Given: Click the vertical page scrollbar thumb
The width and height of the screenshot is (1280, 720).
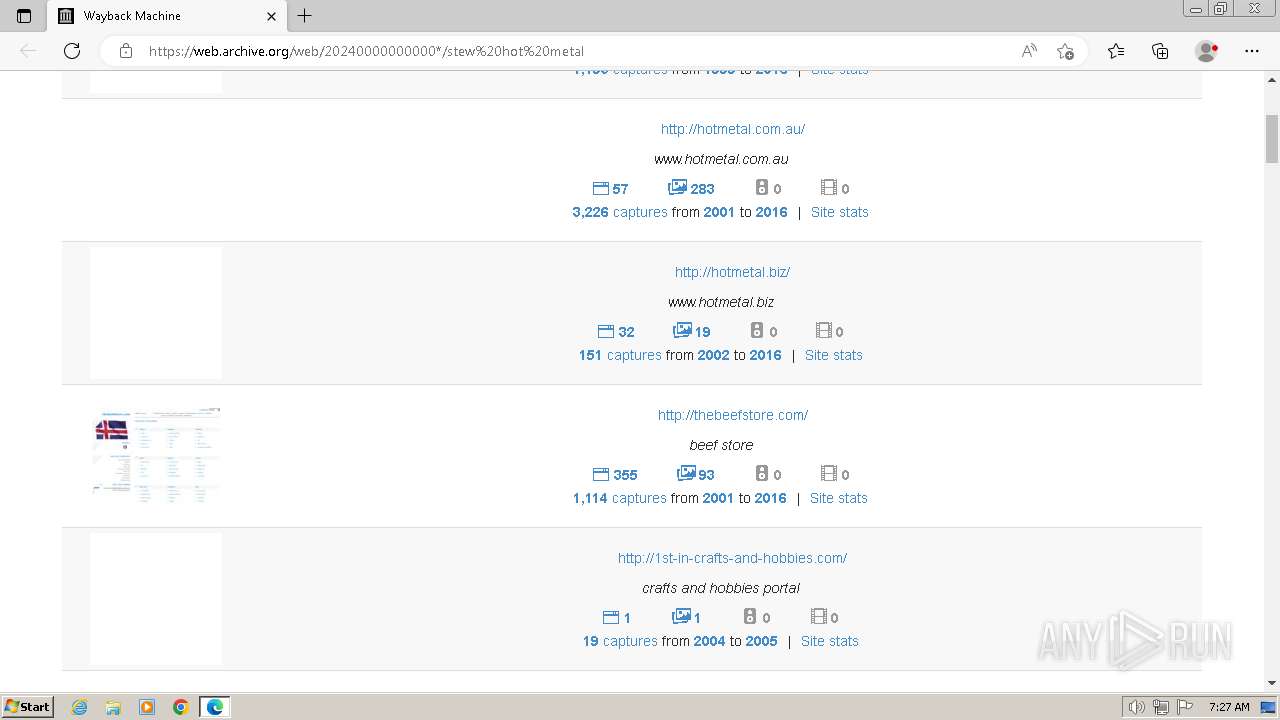Looking at the screenshot, I should click(1272, 138).
